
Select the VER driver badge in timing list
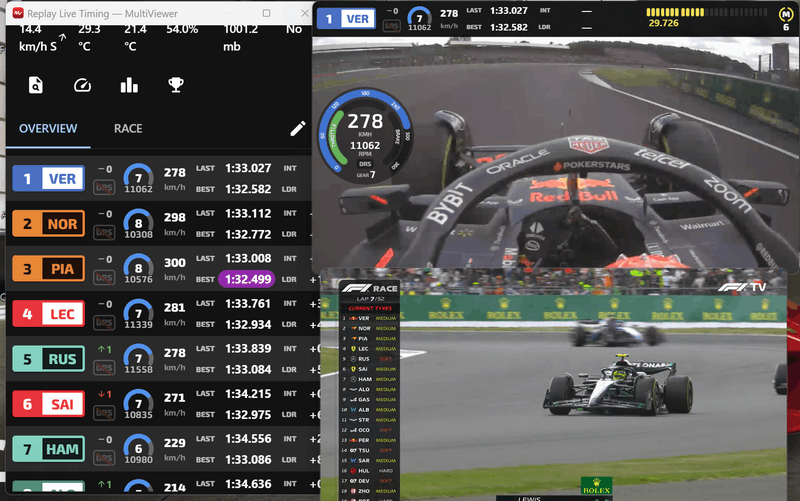coord(48,179)
